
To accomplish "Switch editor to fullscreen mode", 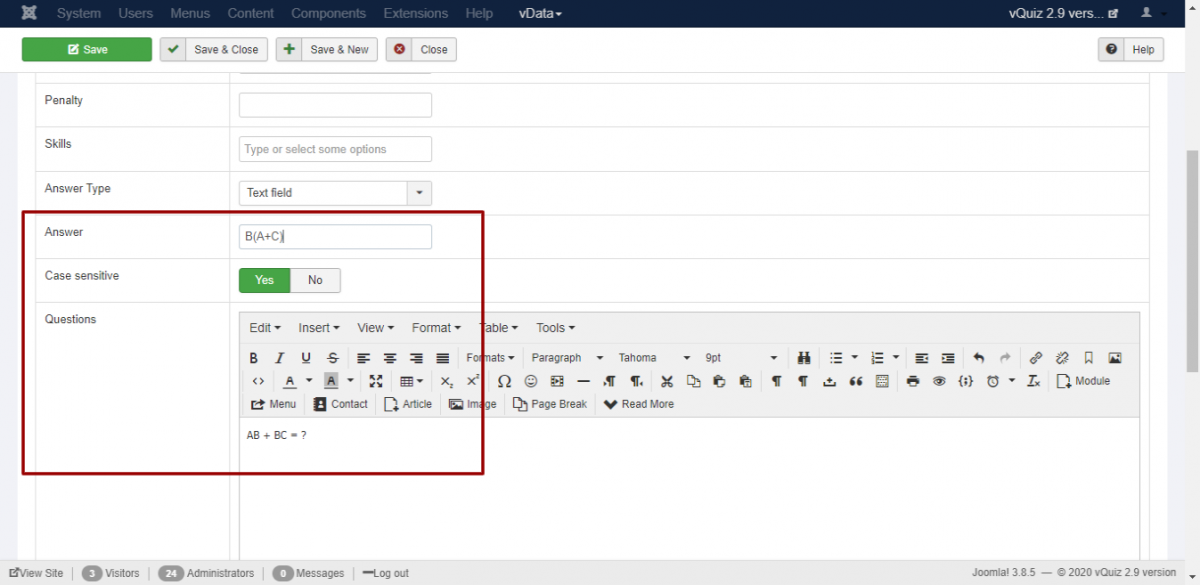I will pos(376,381).
